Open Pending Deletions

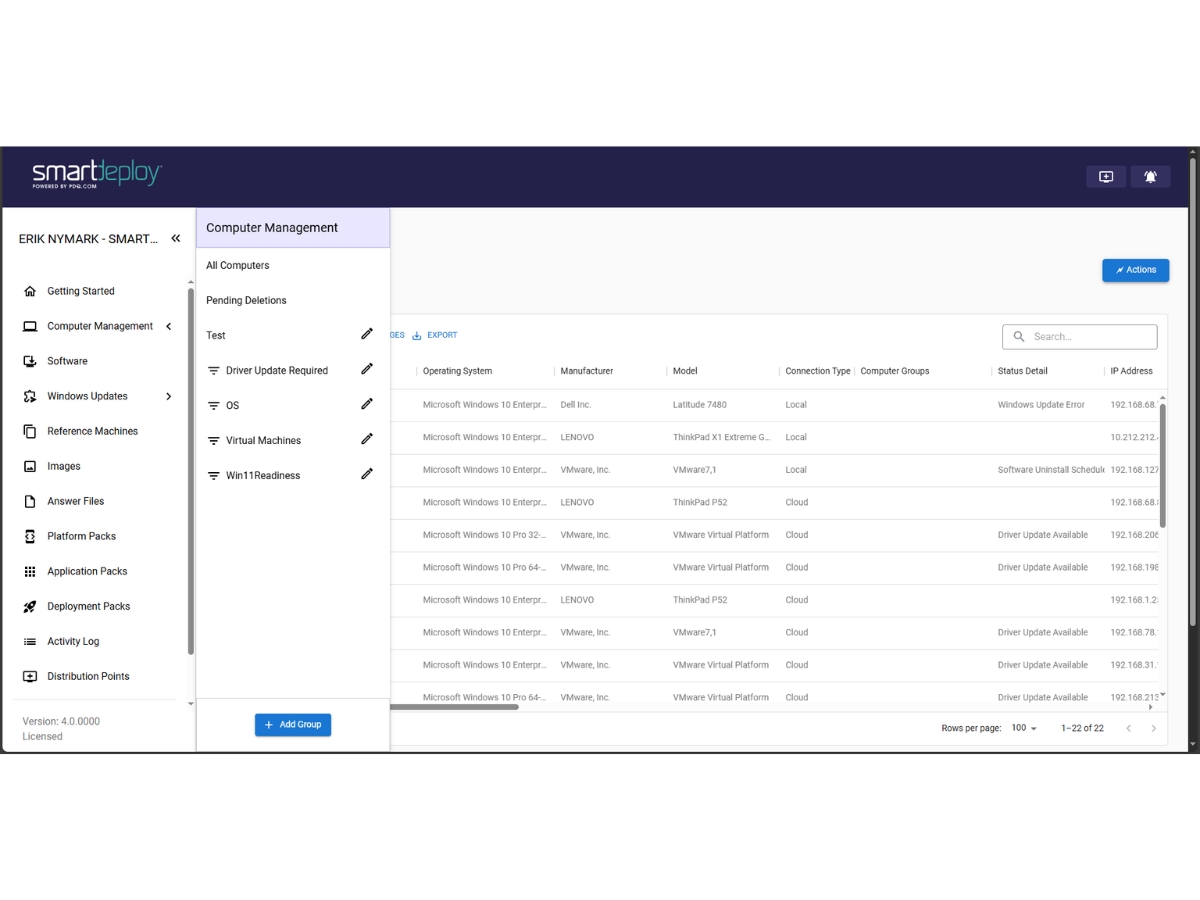246,300
